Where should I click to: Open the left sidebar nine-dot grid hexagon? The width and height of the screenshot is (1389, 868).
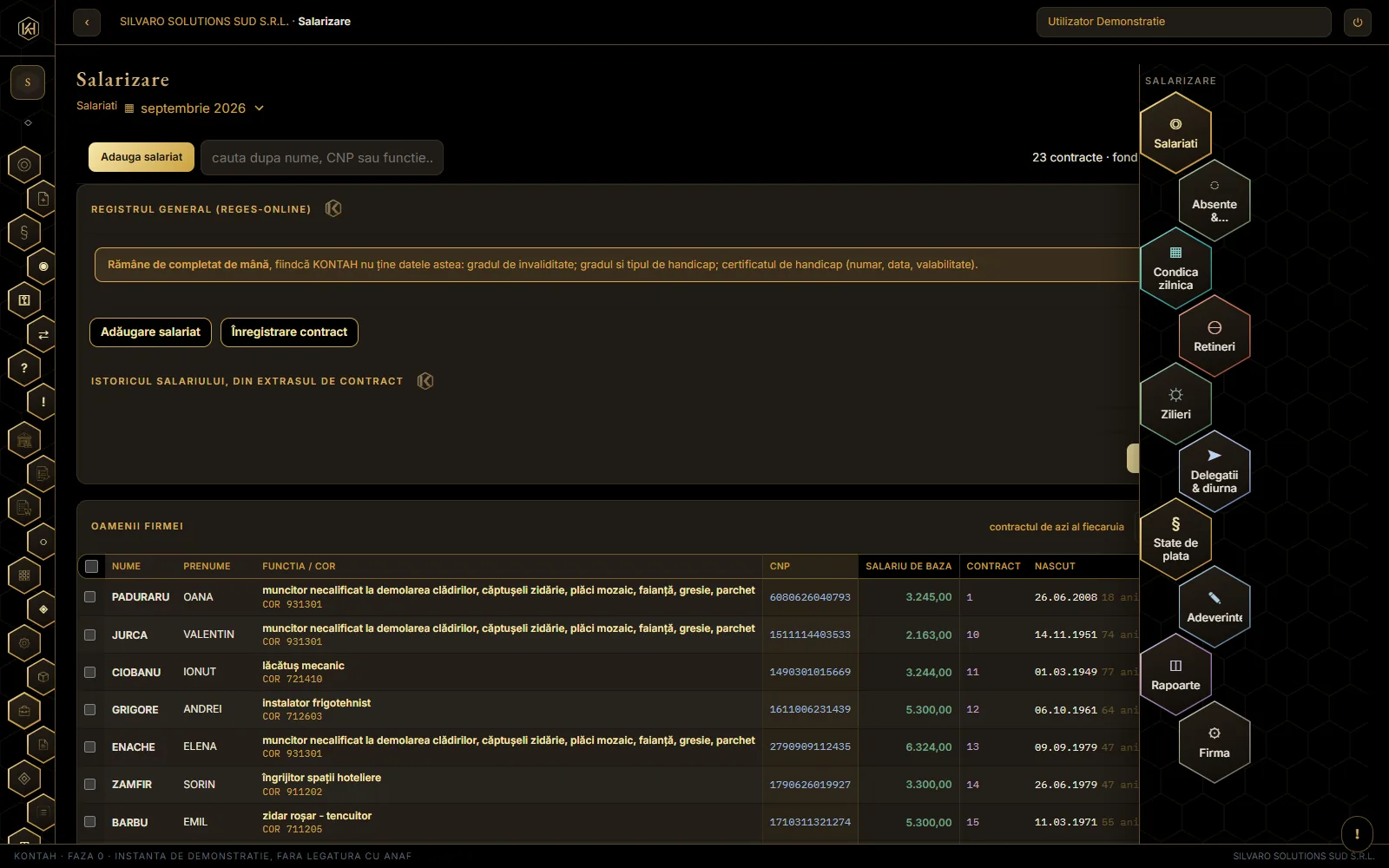24,575
